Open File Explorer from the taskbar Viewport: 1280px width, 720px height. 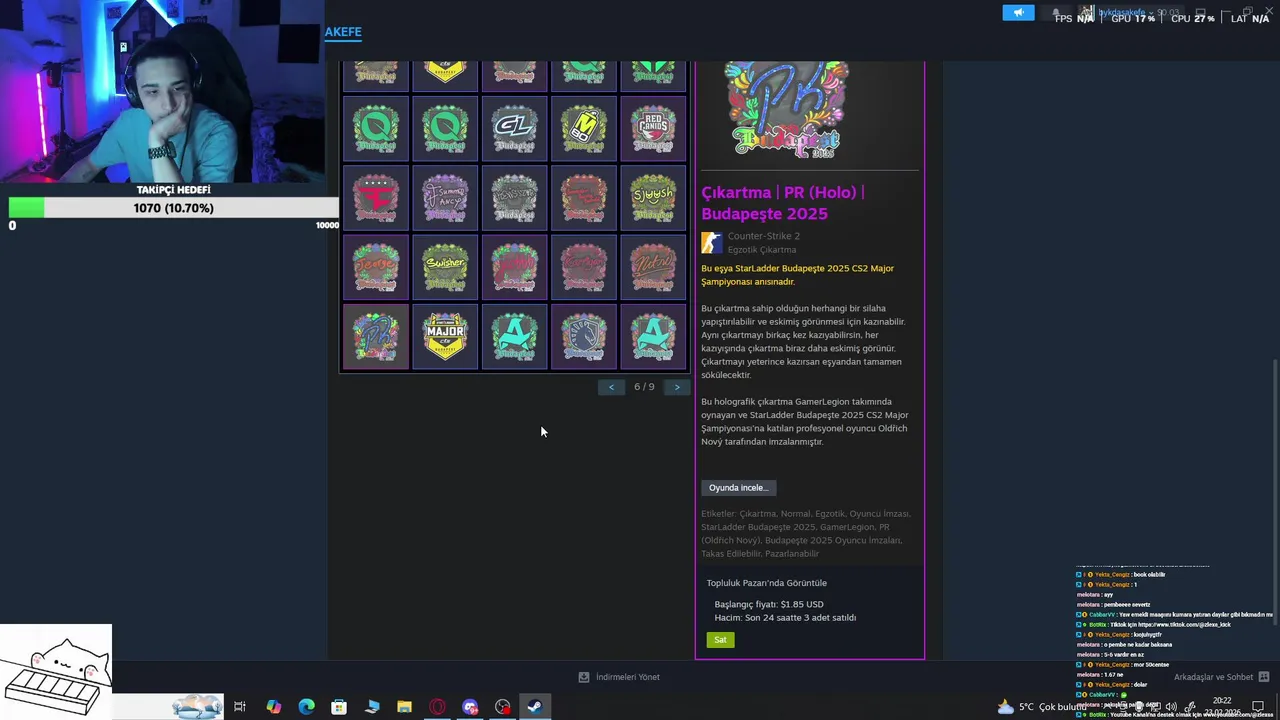404,707
